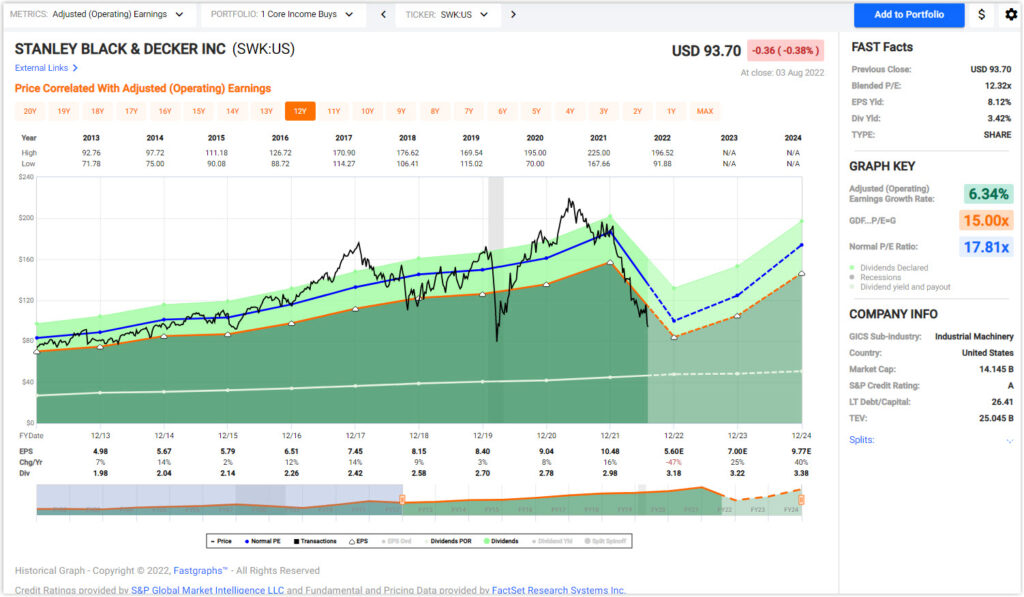Click the left handle of range navigator
This screenshot has width=1024, height=597.
pyautogui.click(x=402, y=500)
